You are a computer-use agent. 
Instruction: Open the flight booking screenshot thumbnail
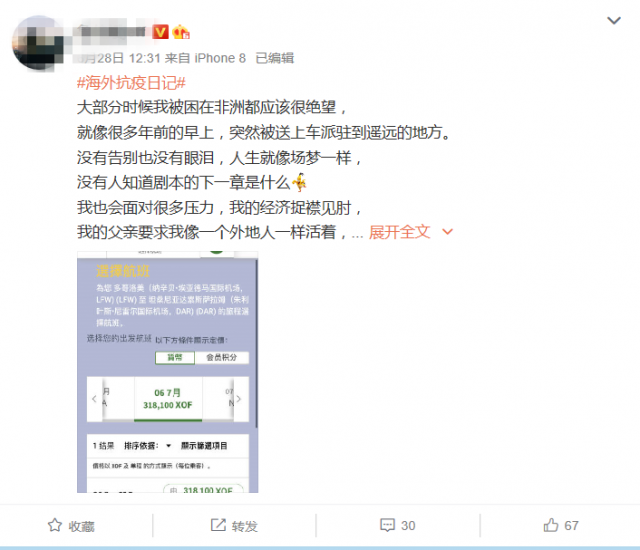click(x=168, y=372)
